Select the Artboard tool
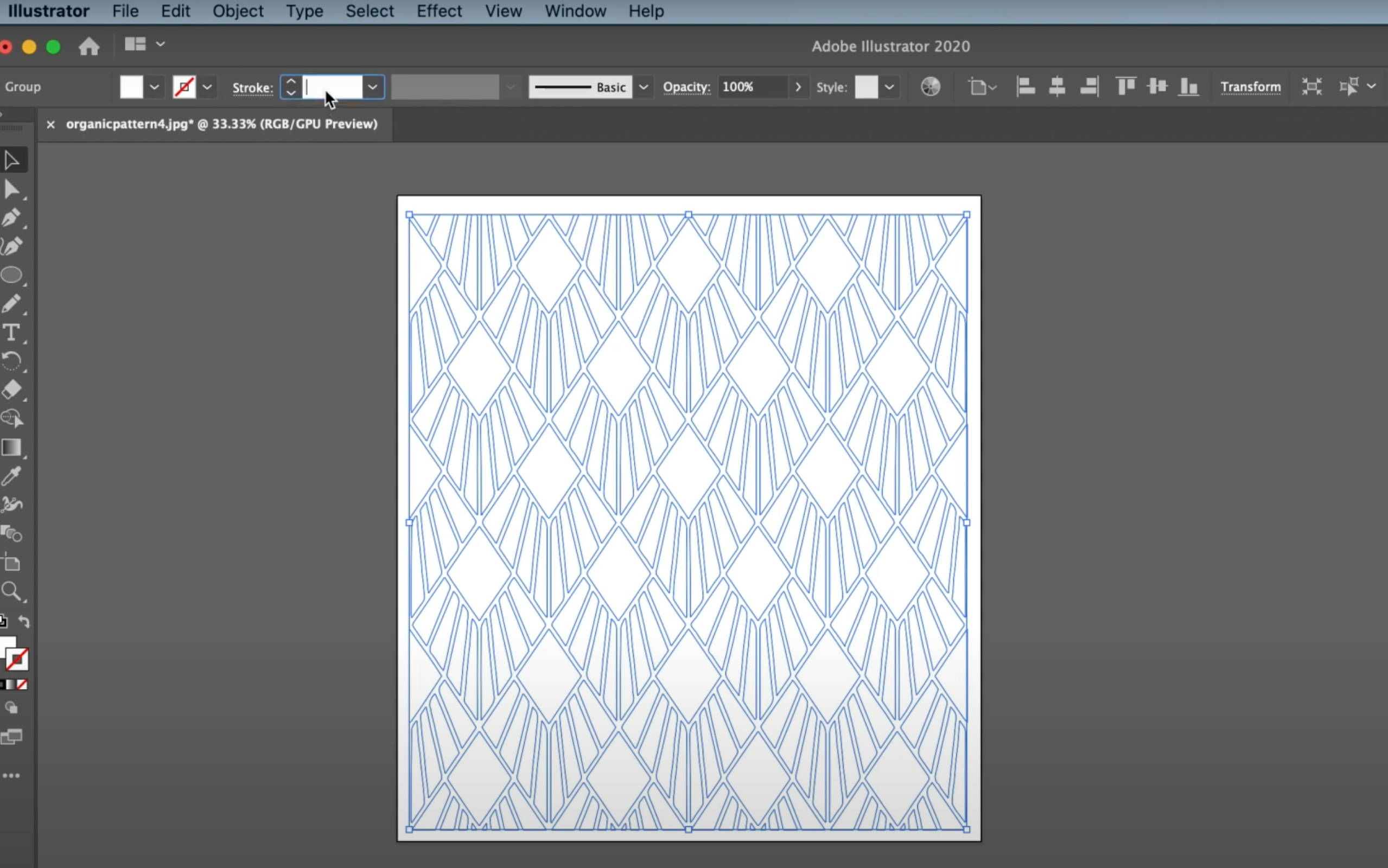 pos(11,563)
